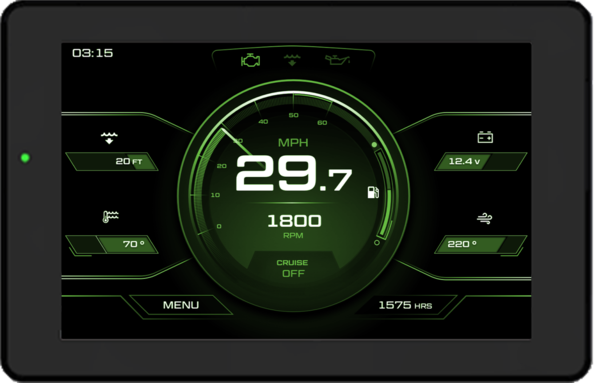Select the water depth icon on left panel

[109, 138]
